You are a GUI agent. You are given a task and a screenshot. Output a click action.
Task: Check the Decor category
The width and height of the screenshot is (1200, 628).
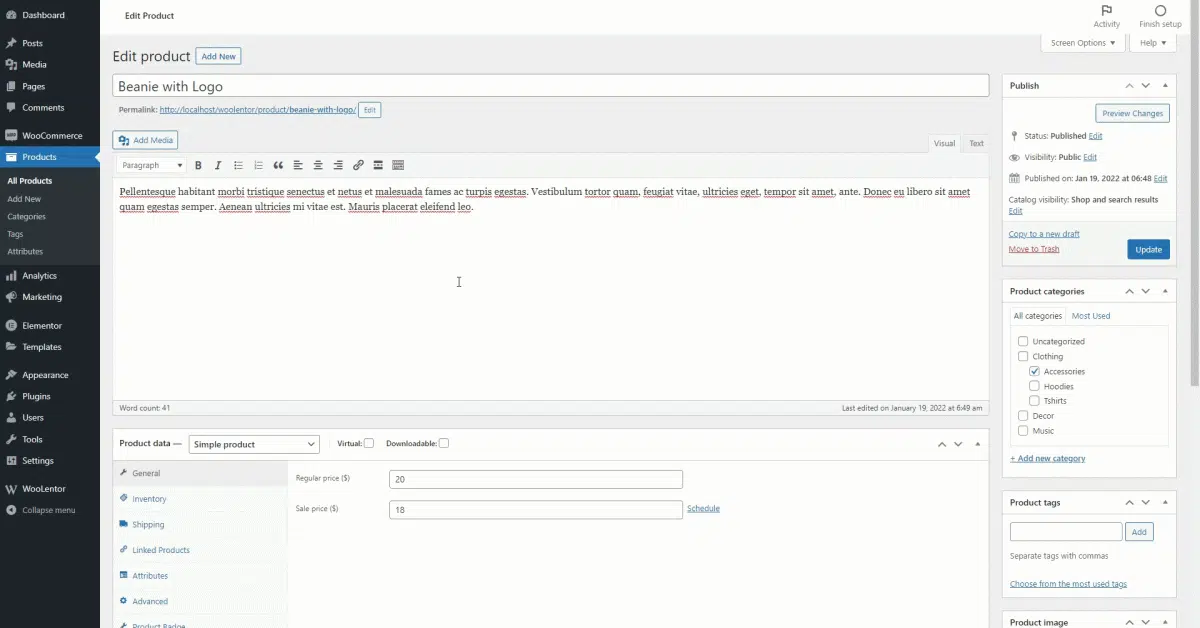pos(1023,416)
